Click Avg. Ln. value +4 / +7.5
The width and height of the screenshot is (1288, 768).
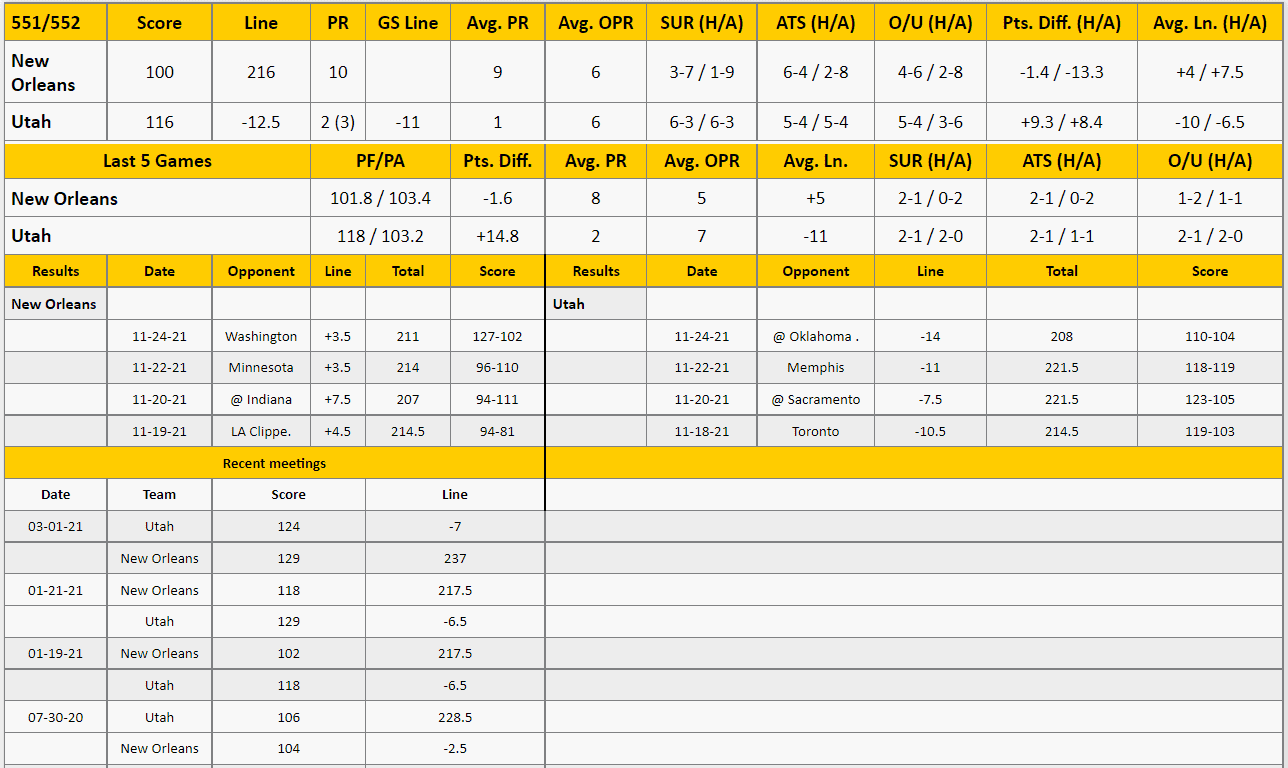pos(1210,72)
